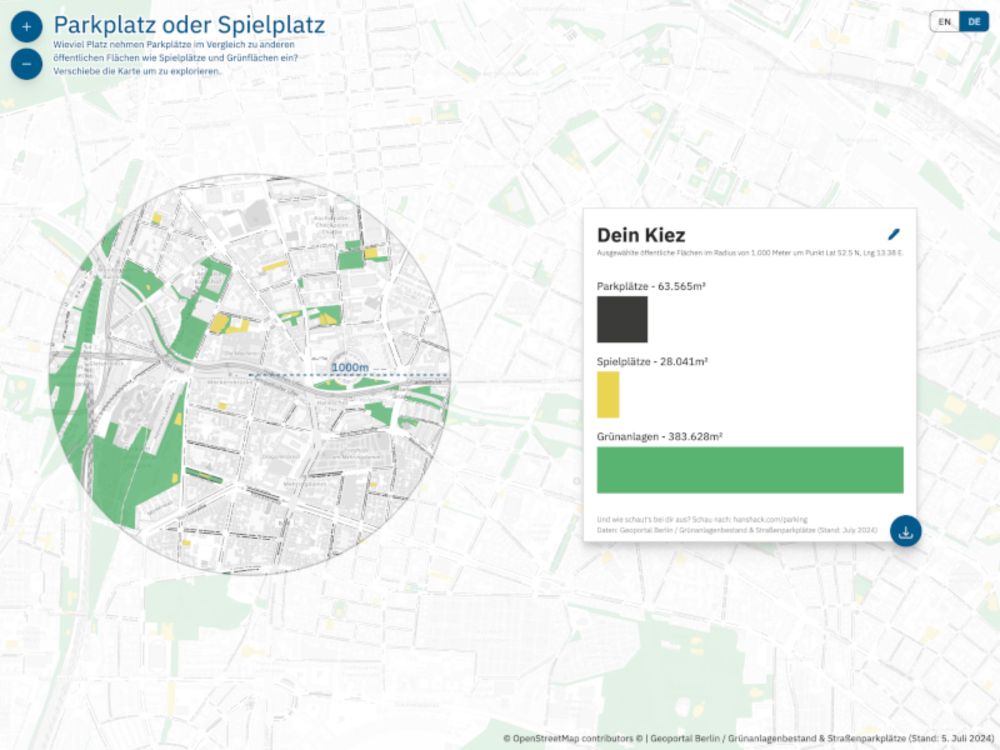Click the radius description line under Dein Kiez
1000x750 pixels.
750,253
